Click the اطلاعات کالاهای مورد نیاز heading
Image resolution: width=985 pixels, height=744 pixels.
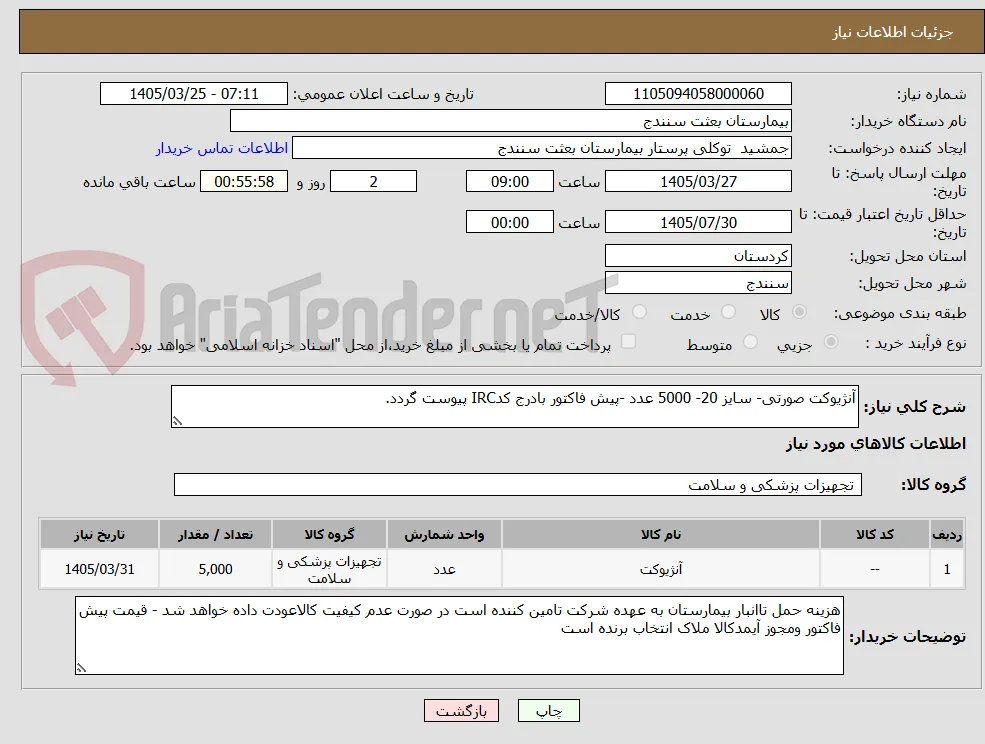[x=876, y=444]
